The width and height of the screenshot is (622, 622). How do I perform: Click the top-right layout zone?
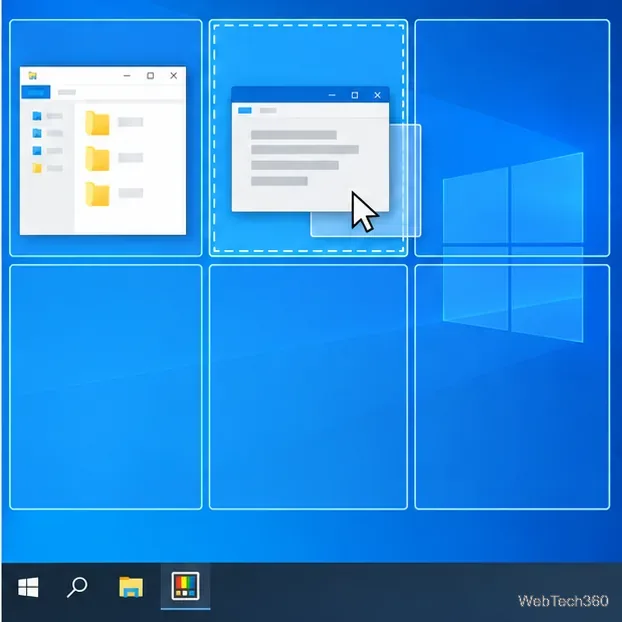coord(512,138)
